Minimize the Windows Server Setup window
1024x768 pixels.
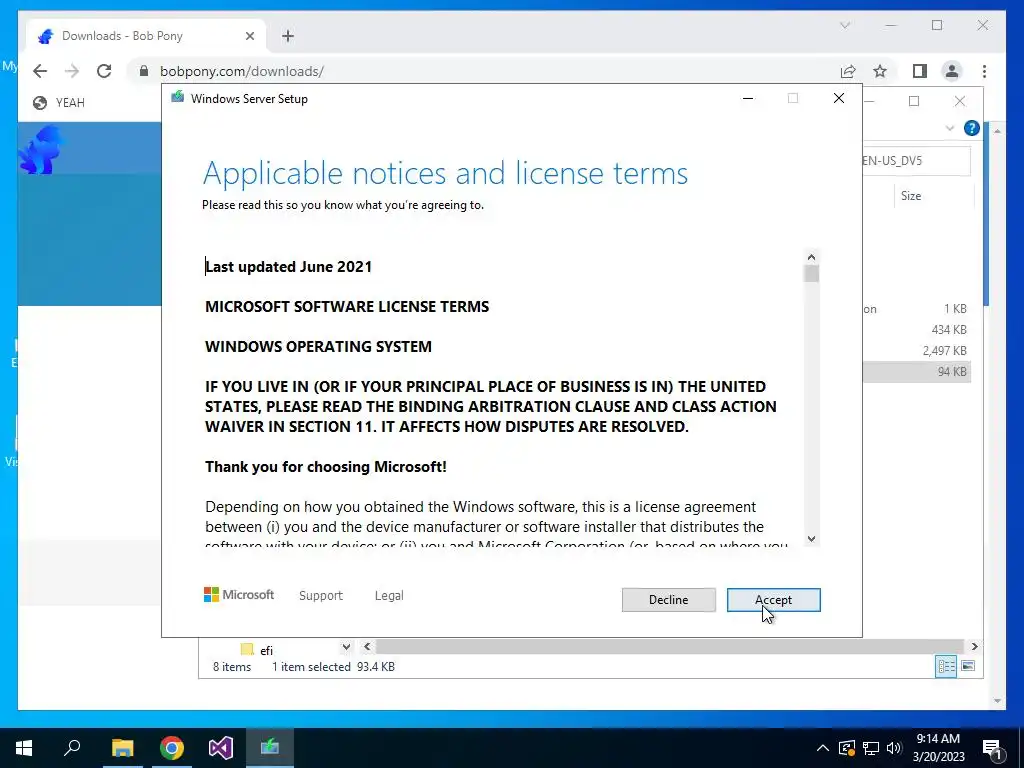(x=748, y=99)
